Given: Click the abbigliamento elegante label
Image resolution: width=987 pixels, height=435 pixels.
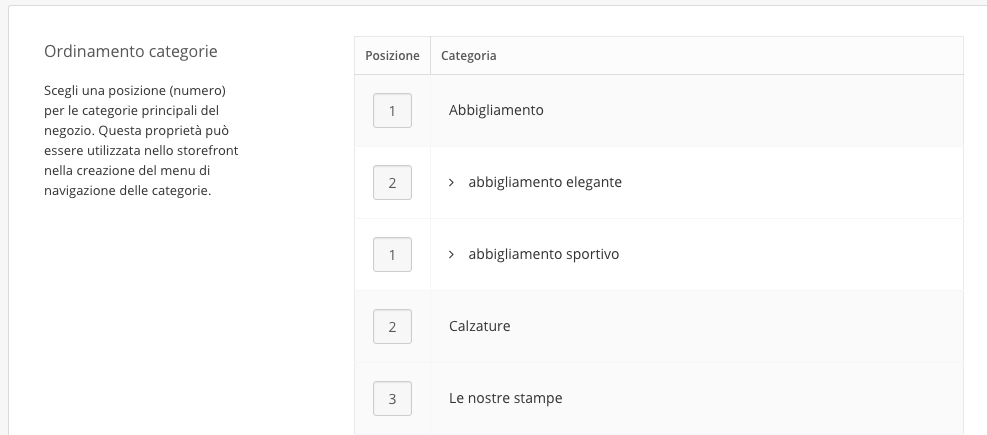Looking at the screenshot, I should tap(545, 183).
